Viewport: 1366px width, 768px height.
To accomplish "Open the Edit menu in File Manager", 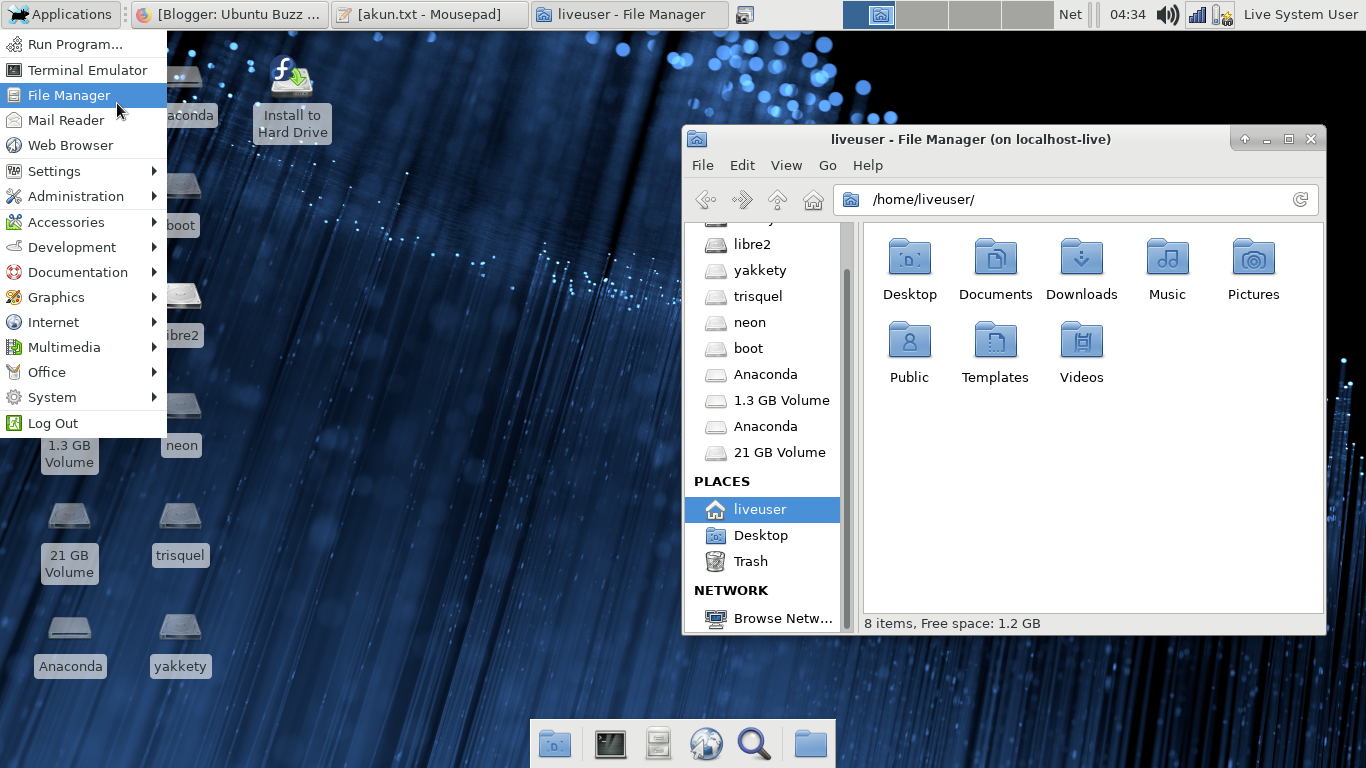I will [742, 165].
